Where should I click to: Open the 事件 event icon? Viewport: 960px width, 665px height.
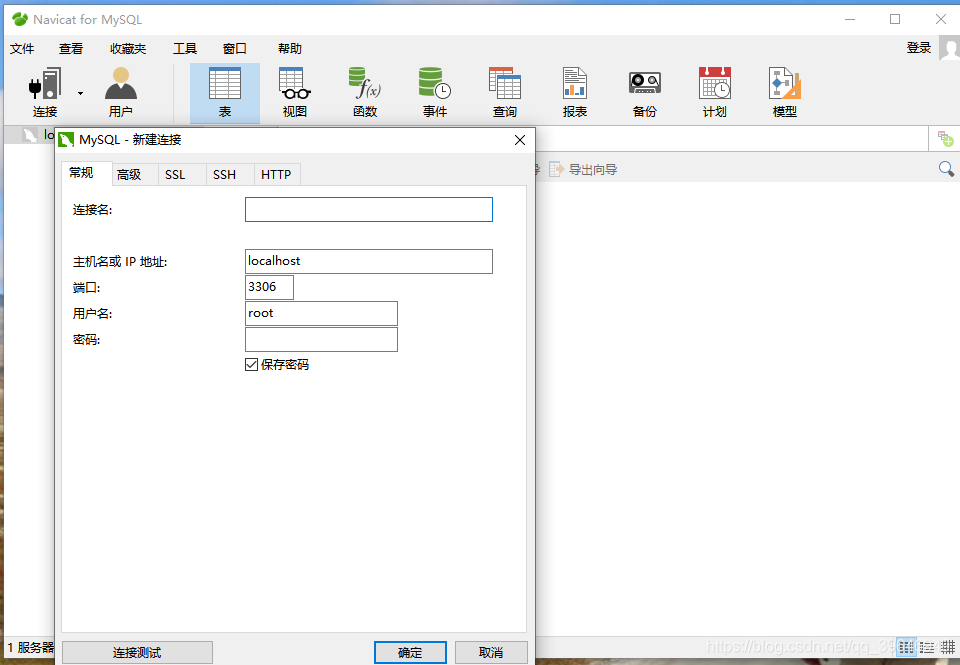coord(435,92)
